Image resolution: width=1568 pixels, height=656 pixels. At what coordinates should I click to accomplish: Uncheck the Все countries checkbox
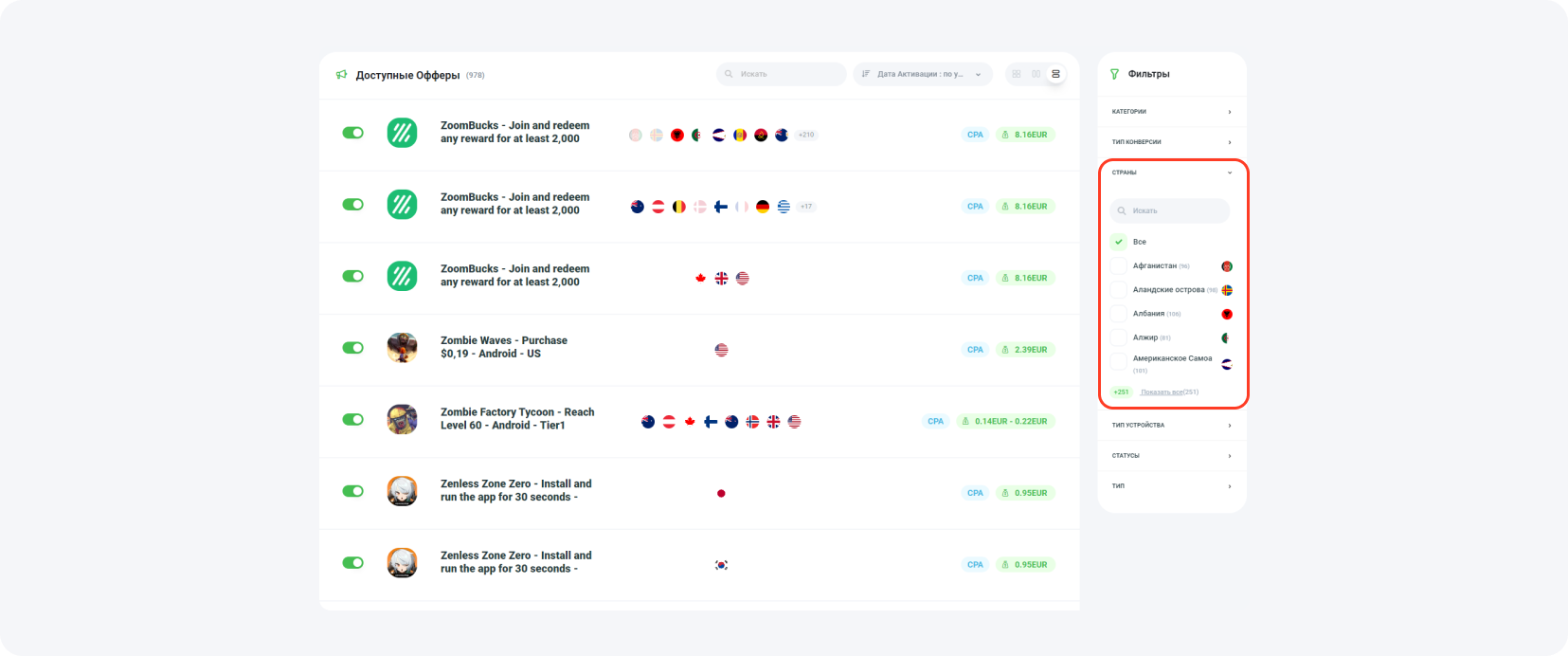[1119, 242]
